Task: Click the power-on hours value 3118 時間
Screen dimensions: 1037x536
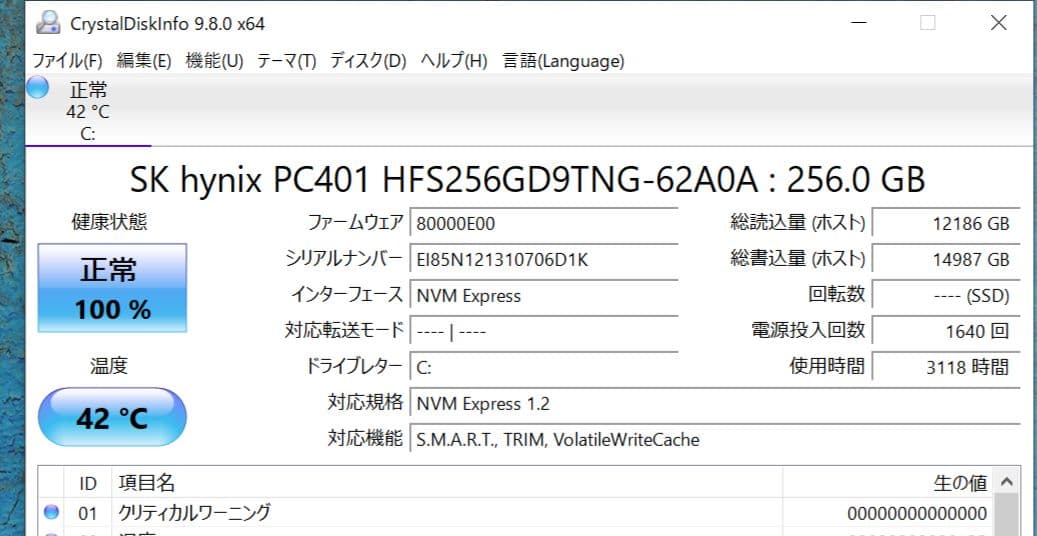Action: tap(946, 367)
